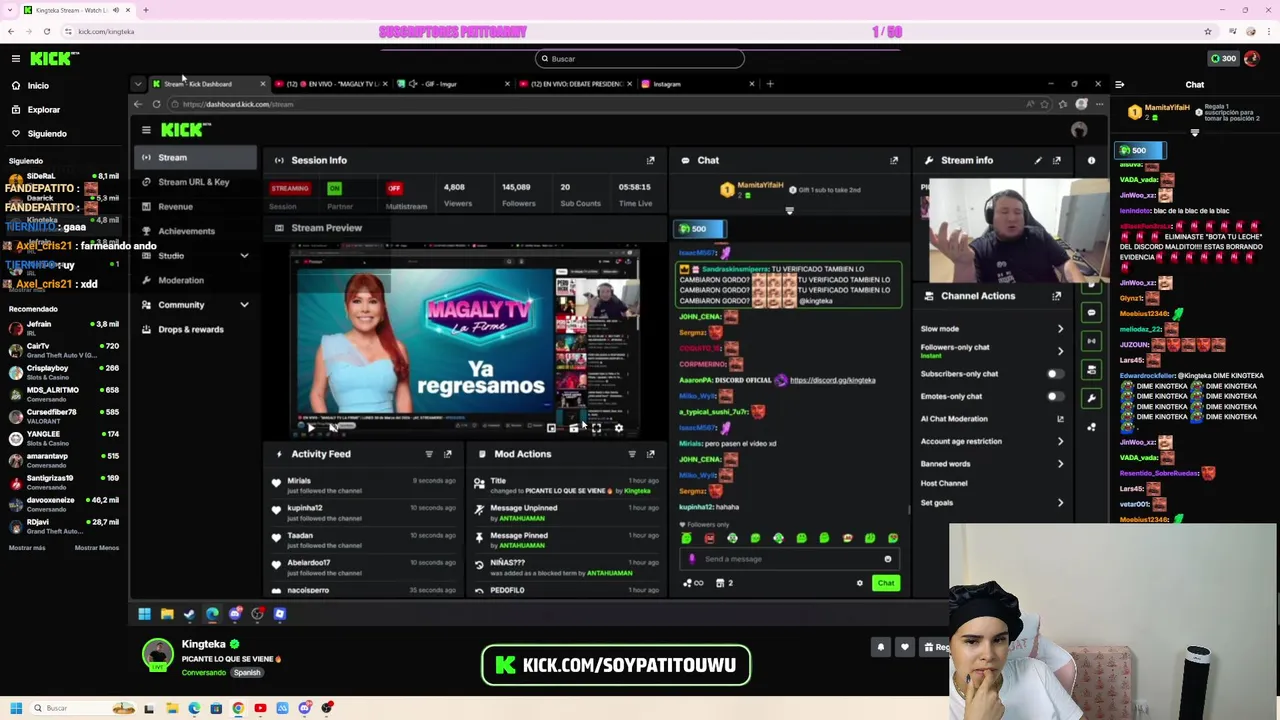This screenshot has width=1280, height=720.
Task: Click the Kick Buscar search box
Action: [x=640, y=59]
